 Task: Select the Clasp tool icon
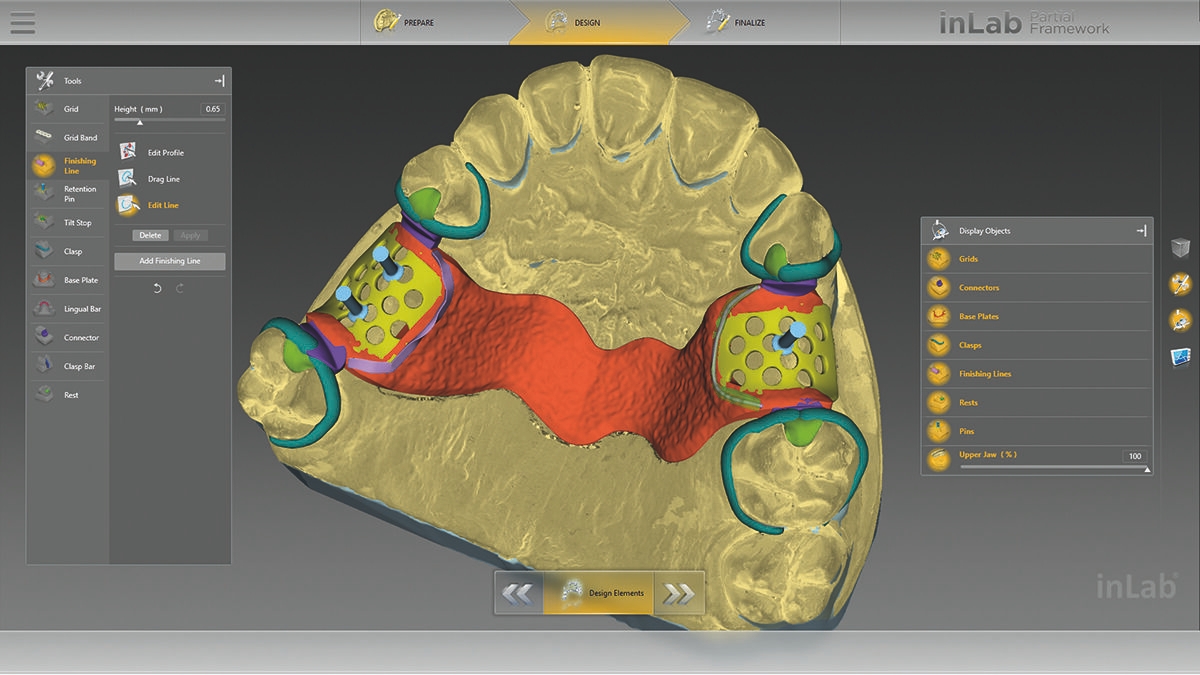[x=43, y=251]
